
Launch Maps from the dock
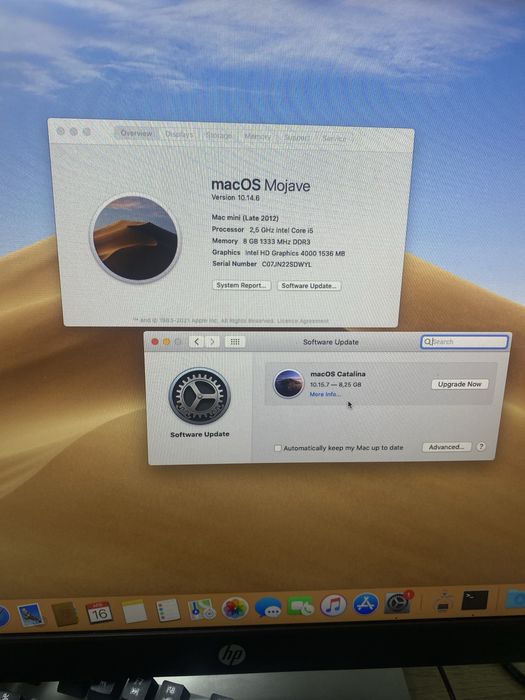point(202,609)
